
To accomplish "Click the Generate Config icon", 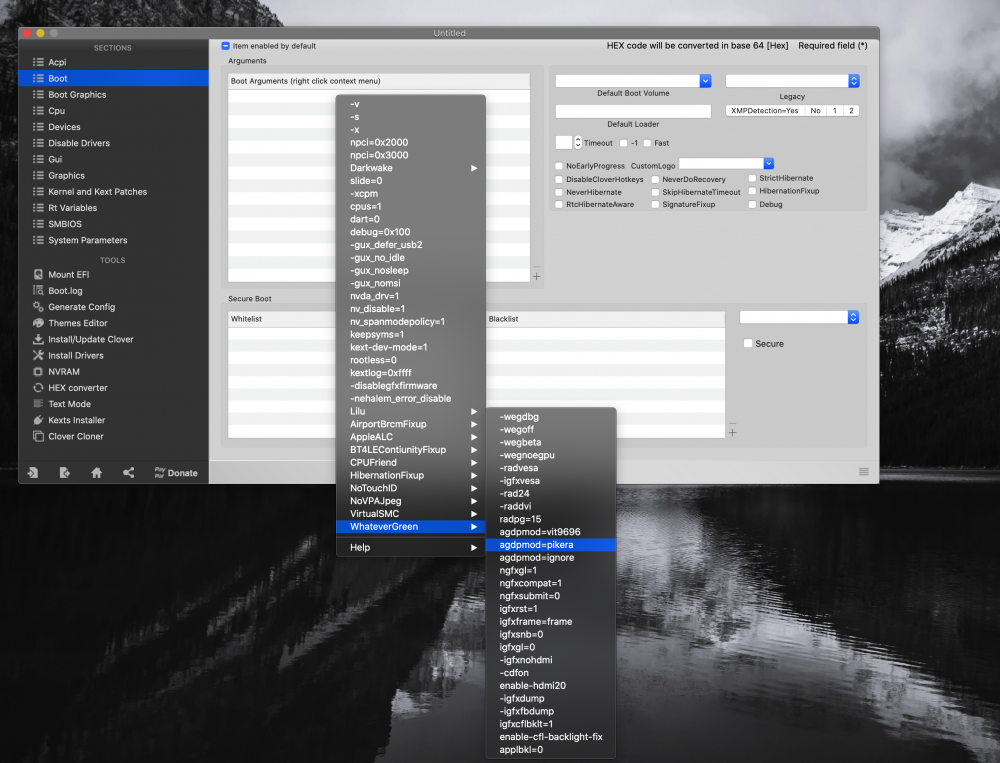I will (x=38, y=307).
